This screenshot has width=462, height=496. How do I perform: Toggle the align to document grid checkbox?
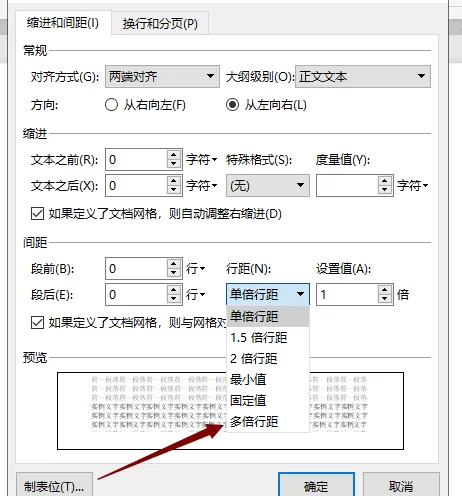(x=37, y=323)
